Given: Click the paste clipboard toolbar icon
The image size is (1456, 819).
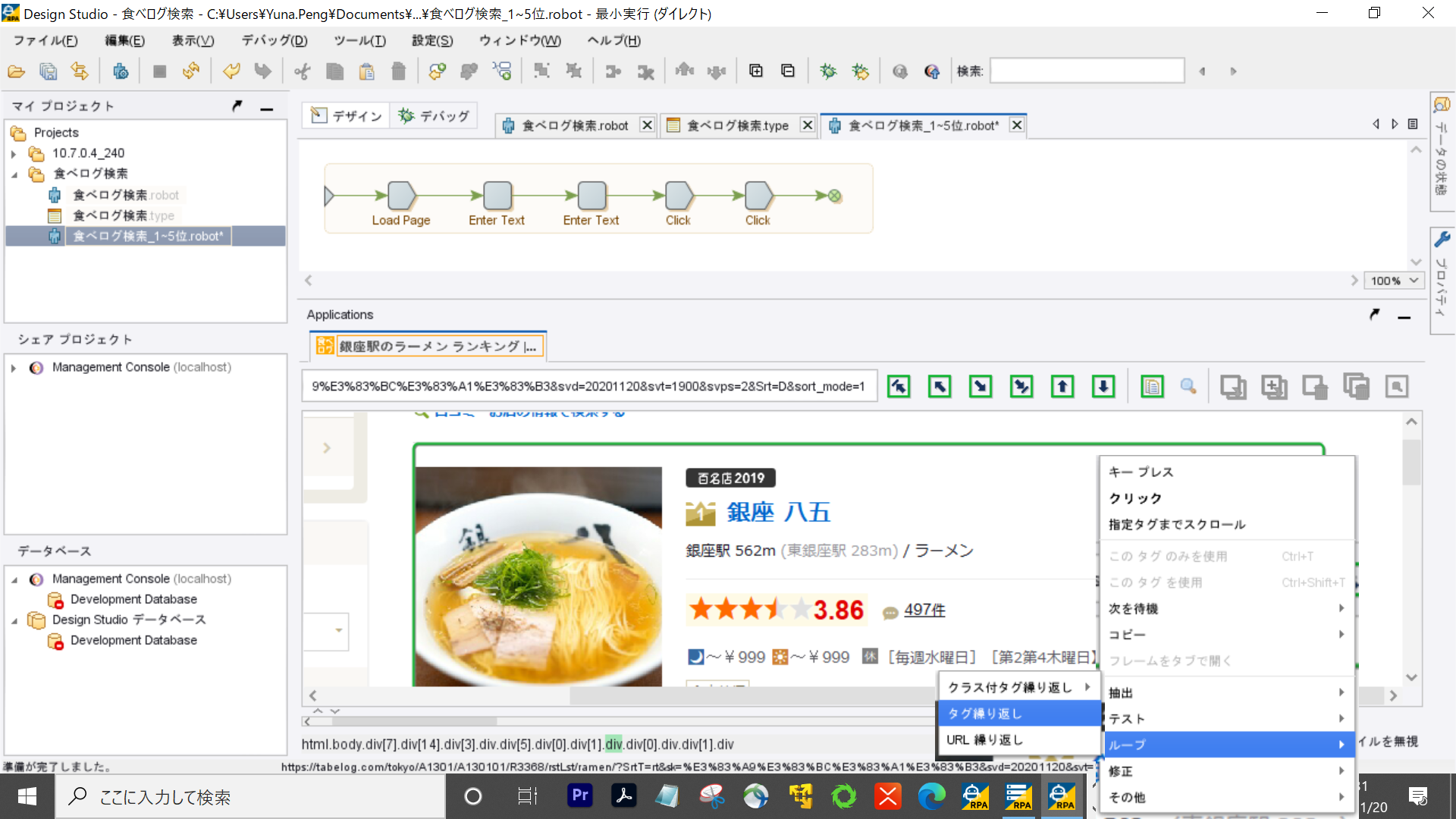Looking at the screenshot, I should [x=367, y=71].
